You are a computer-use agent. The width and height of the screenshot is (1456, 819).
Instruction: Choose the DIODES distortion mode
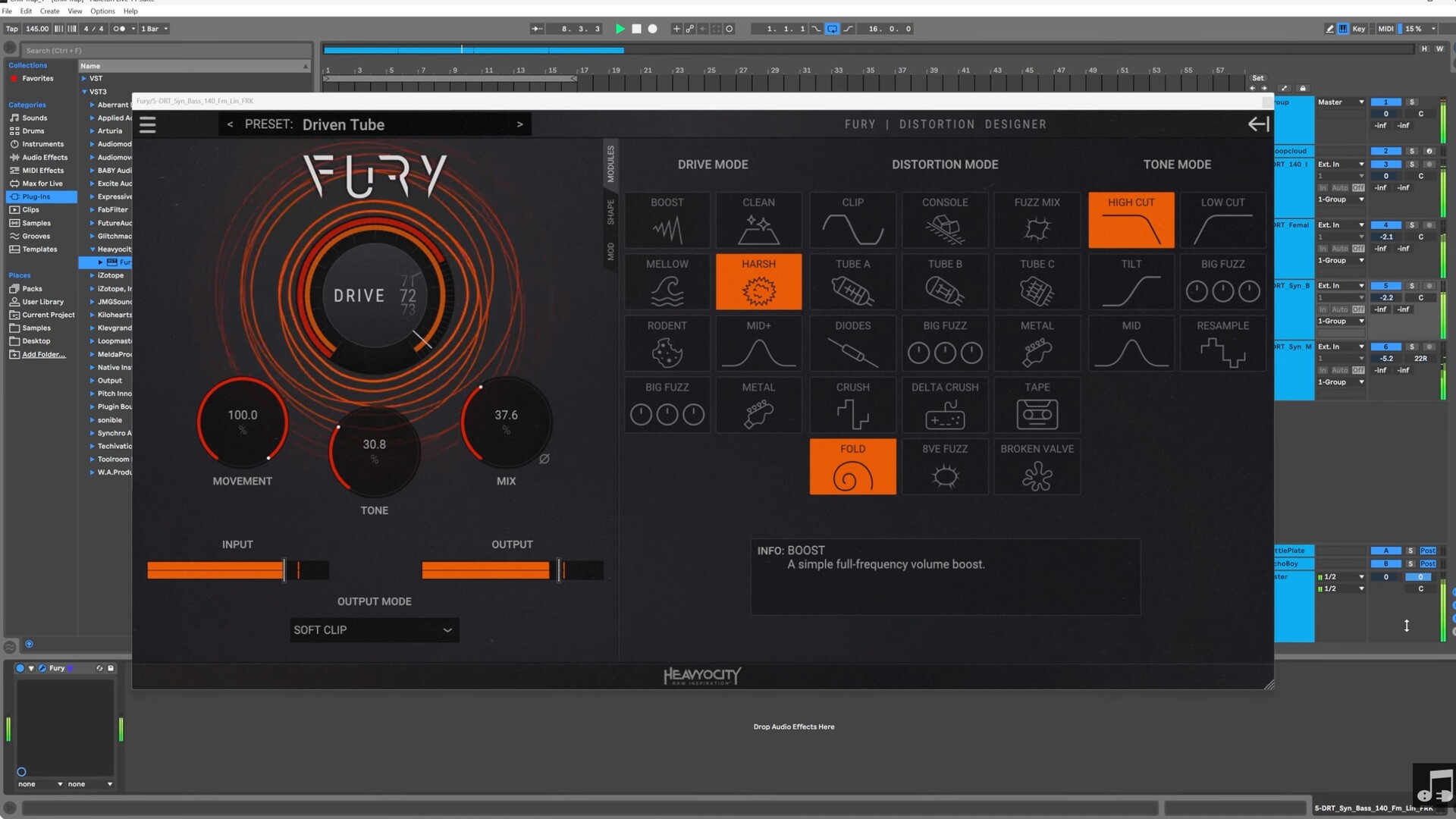pos(852,343)
